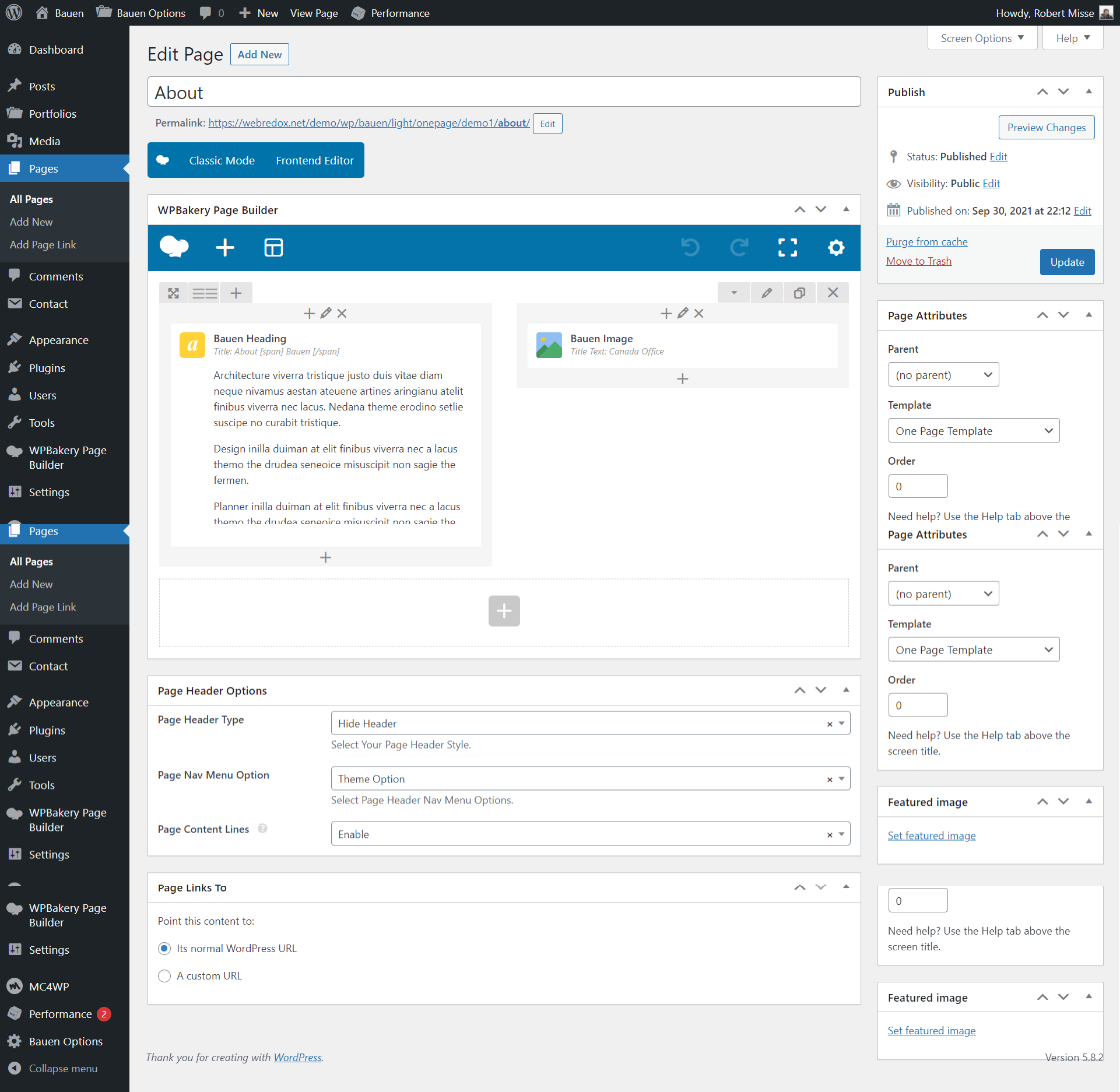The image size is (1120, 1092).
Task: Add a column to the row
Action: pos(236,293)
